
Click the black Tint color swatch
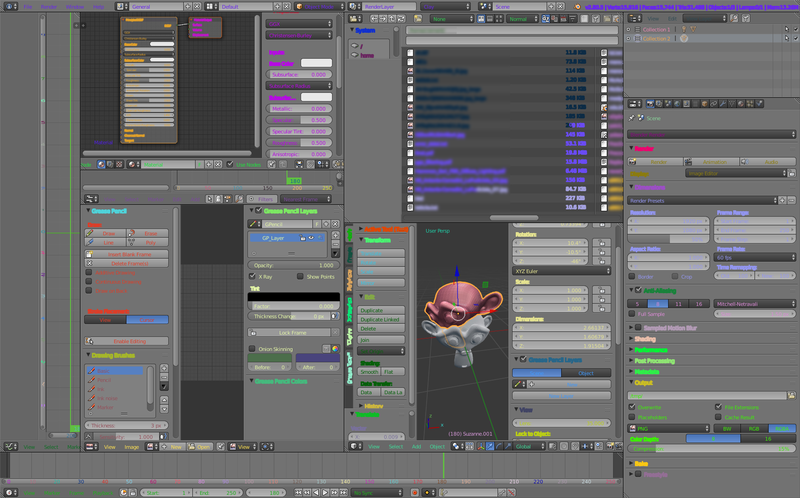coord(292,297)
